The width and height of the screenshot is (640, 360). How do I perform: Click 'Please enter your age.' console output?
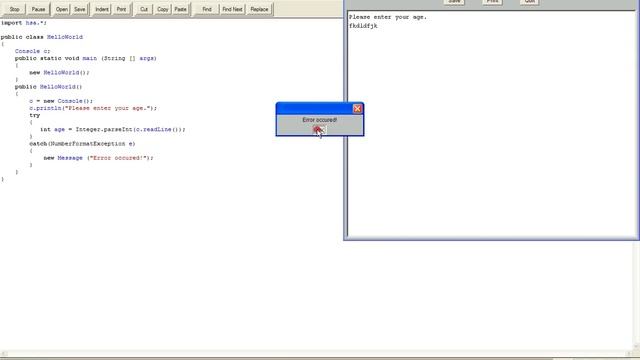[387, 17]
